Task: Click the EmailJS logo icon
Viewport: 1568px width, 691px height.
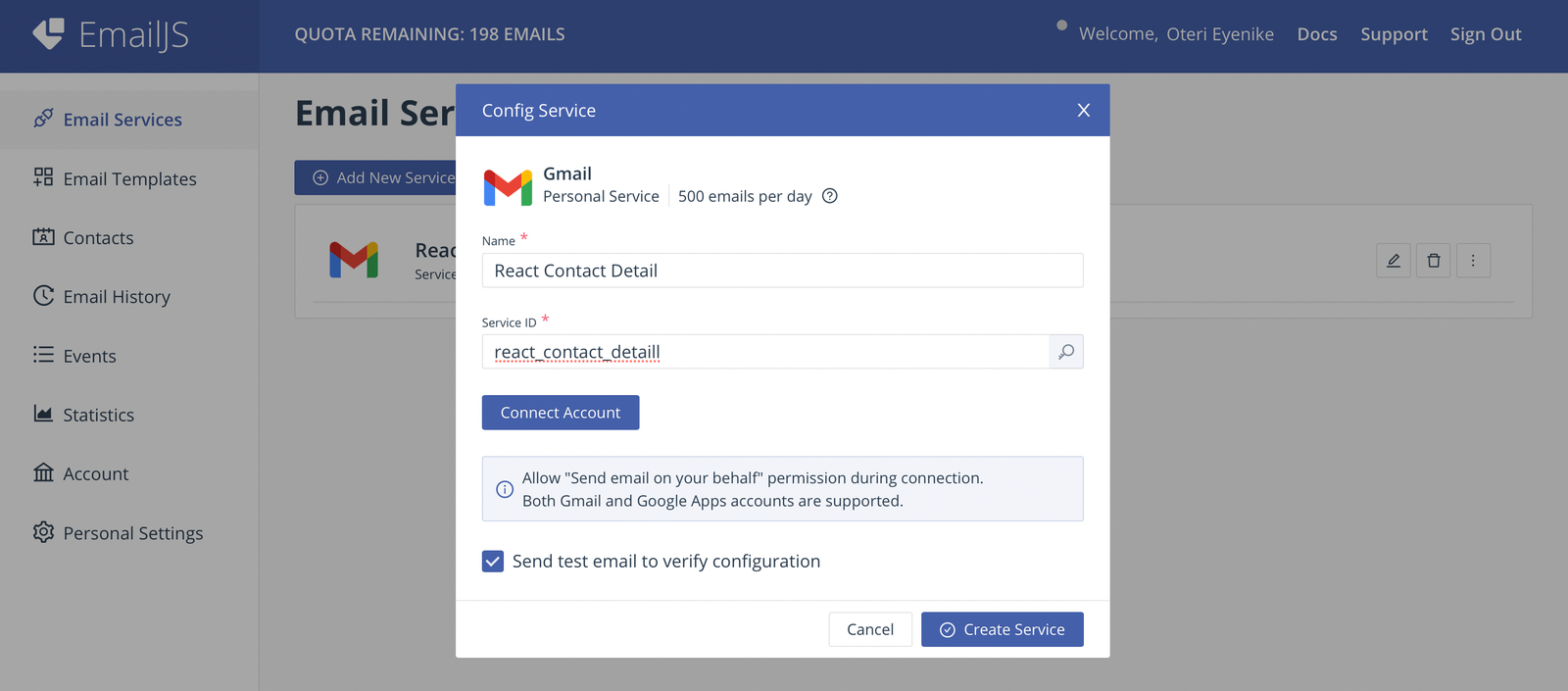Action: pyautogui.click(x=48, y=34)
